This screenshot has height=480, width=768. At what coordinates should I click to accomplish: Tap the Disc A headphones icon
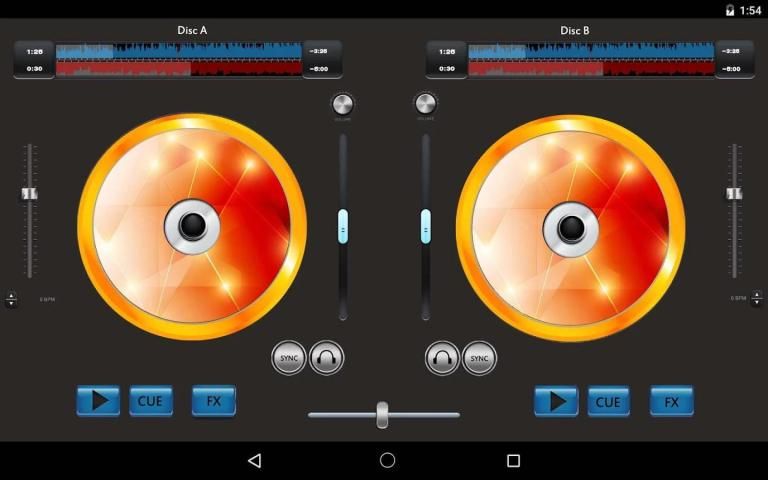tap(326, 358)
